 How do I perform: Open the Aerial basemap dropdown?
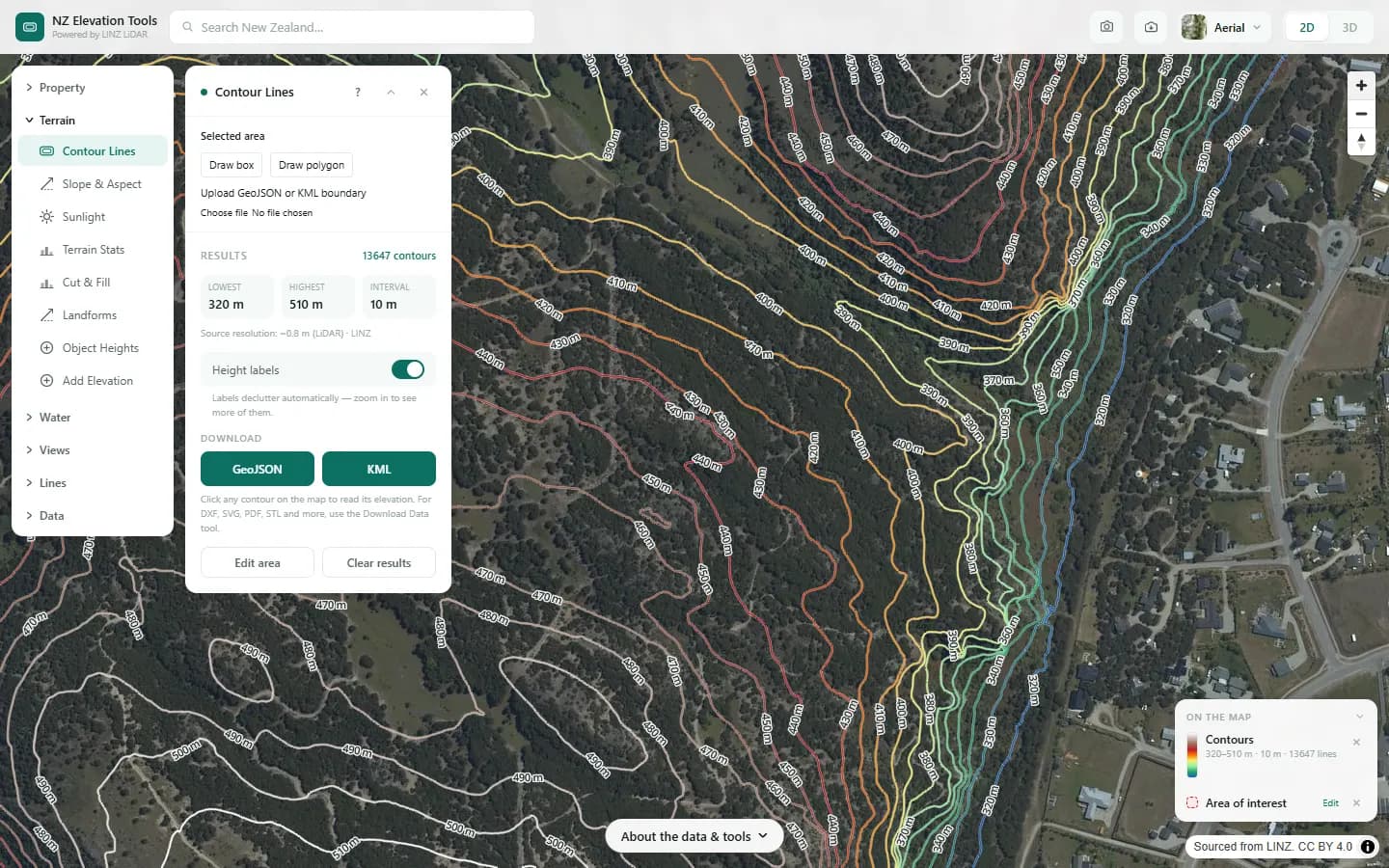click(x=1225, y=27)
